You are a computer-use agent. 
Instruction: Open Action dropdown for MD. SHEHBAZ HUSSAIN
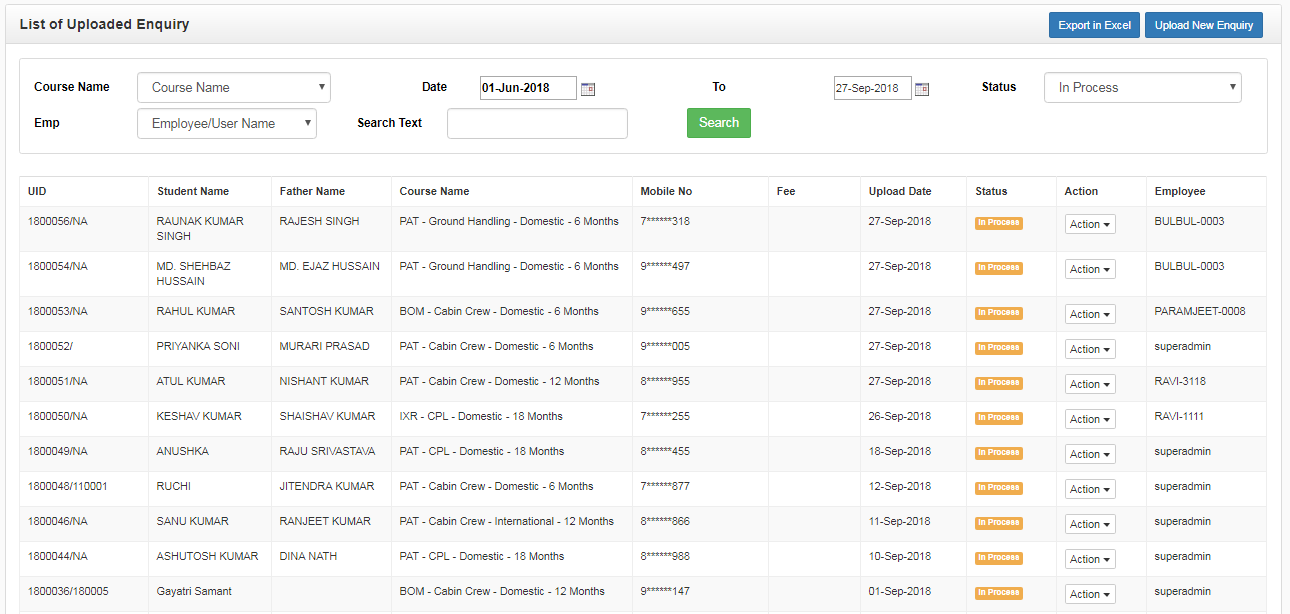pos(1090,269)
